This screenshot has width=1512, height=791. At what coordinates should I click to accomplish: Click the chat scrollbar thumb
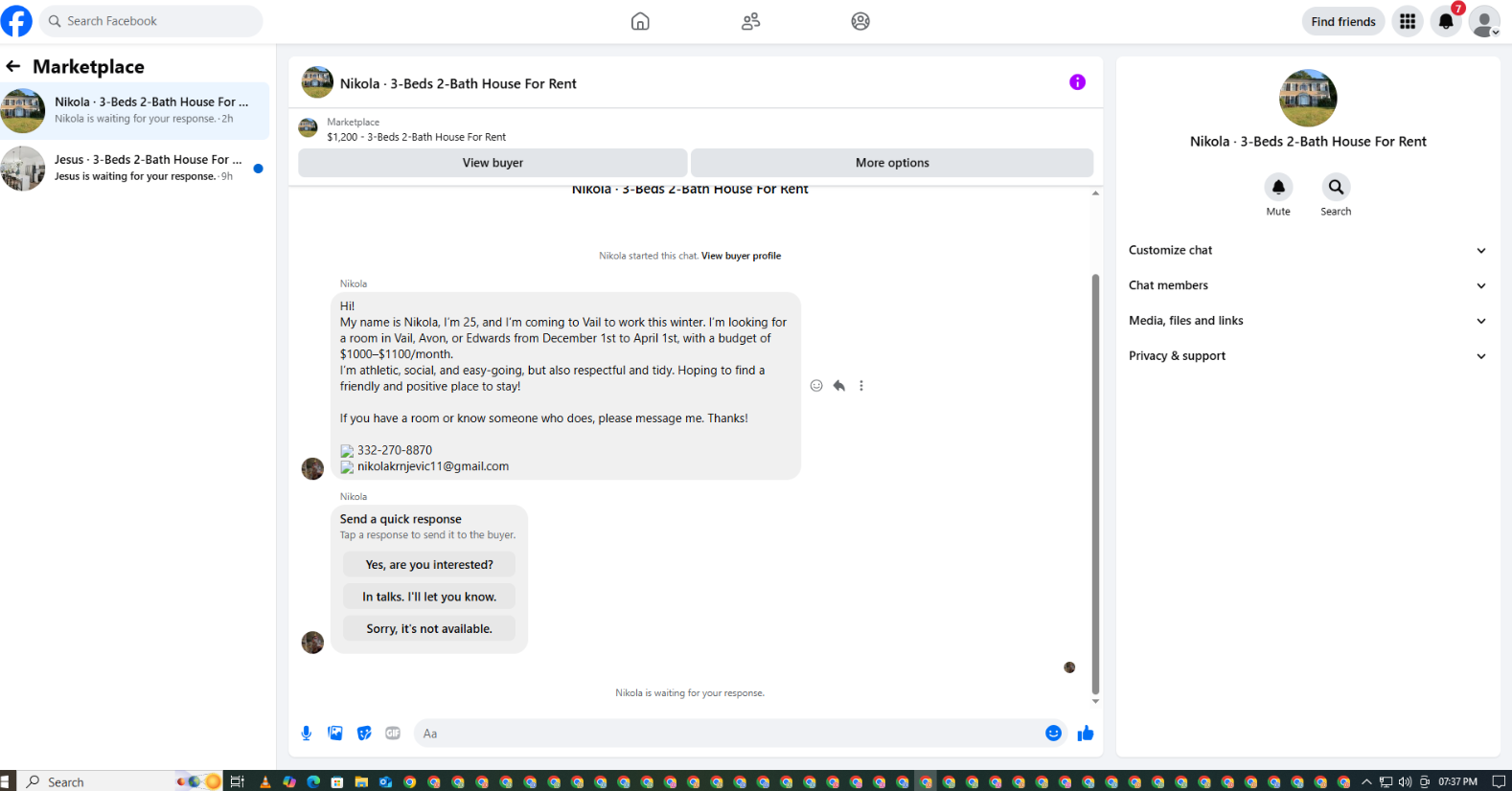(1095, 484)
